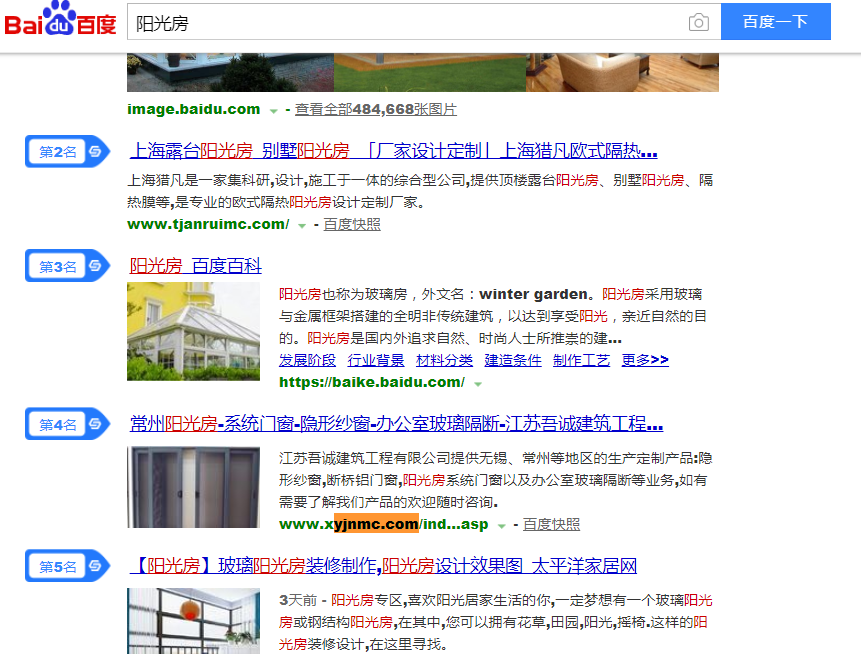Click the snippet text starting 3天前
The height and width of the screenshot is (654, 861).
pos(495,622)
